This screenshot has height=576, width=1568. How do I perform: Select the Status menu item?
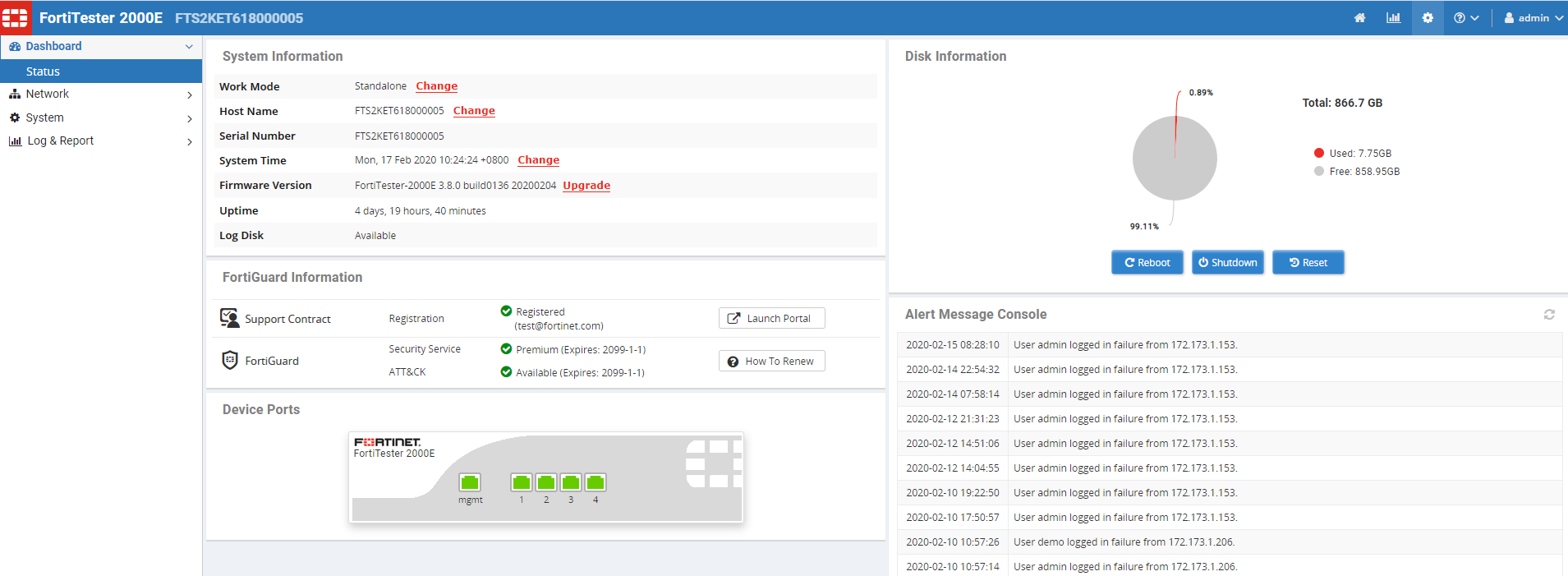[101, 71]
